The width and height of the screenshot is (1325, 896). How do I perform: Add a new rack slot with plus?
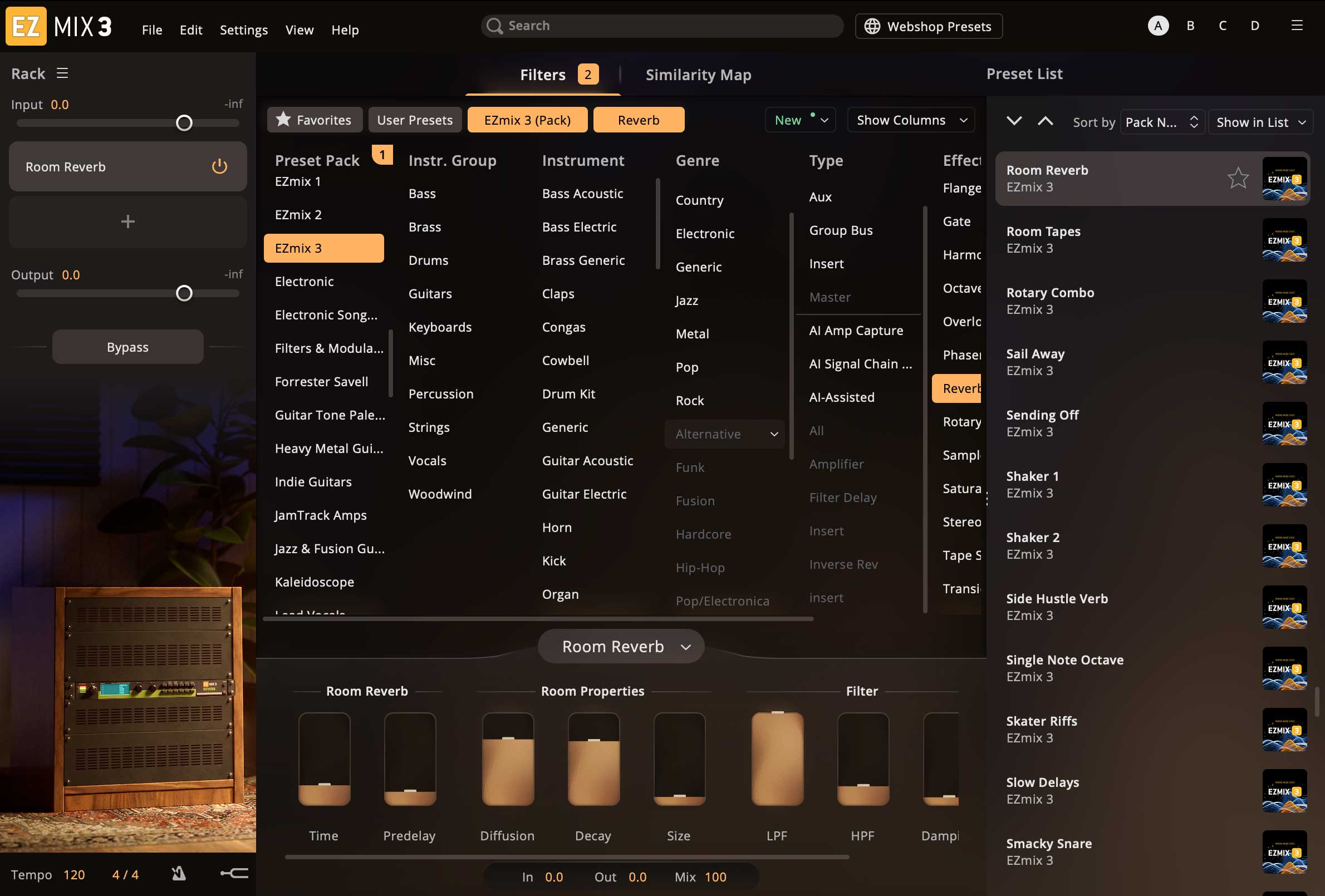127,221
